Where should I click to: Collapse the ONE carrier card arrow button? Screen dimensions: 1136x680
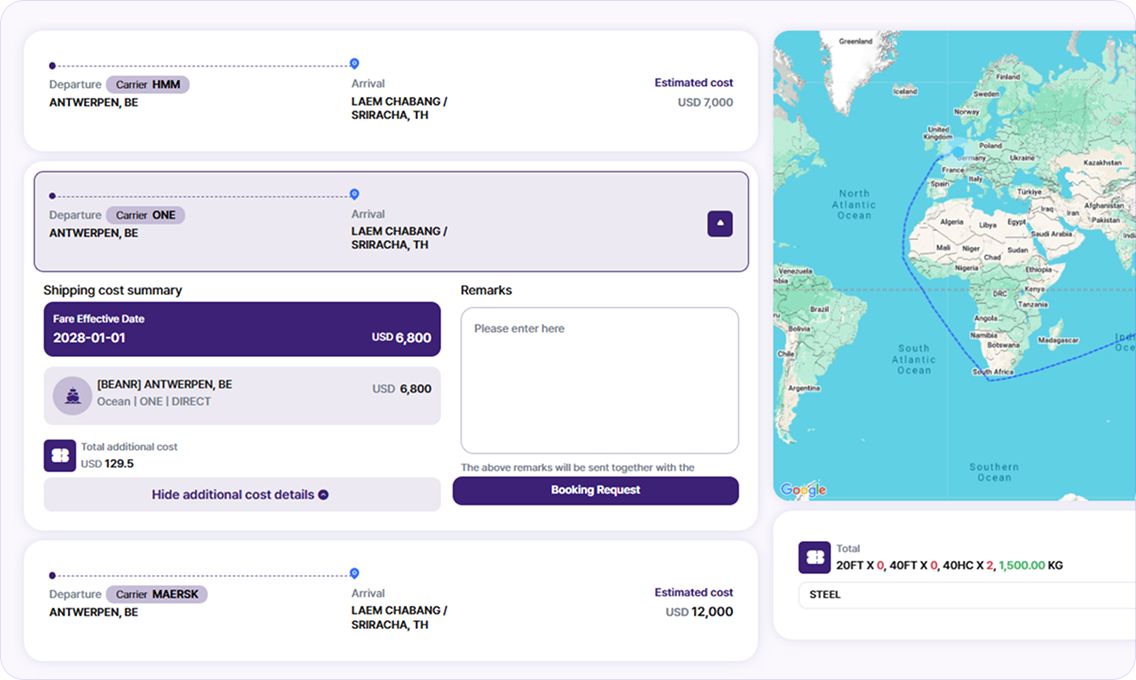719,224
